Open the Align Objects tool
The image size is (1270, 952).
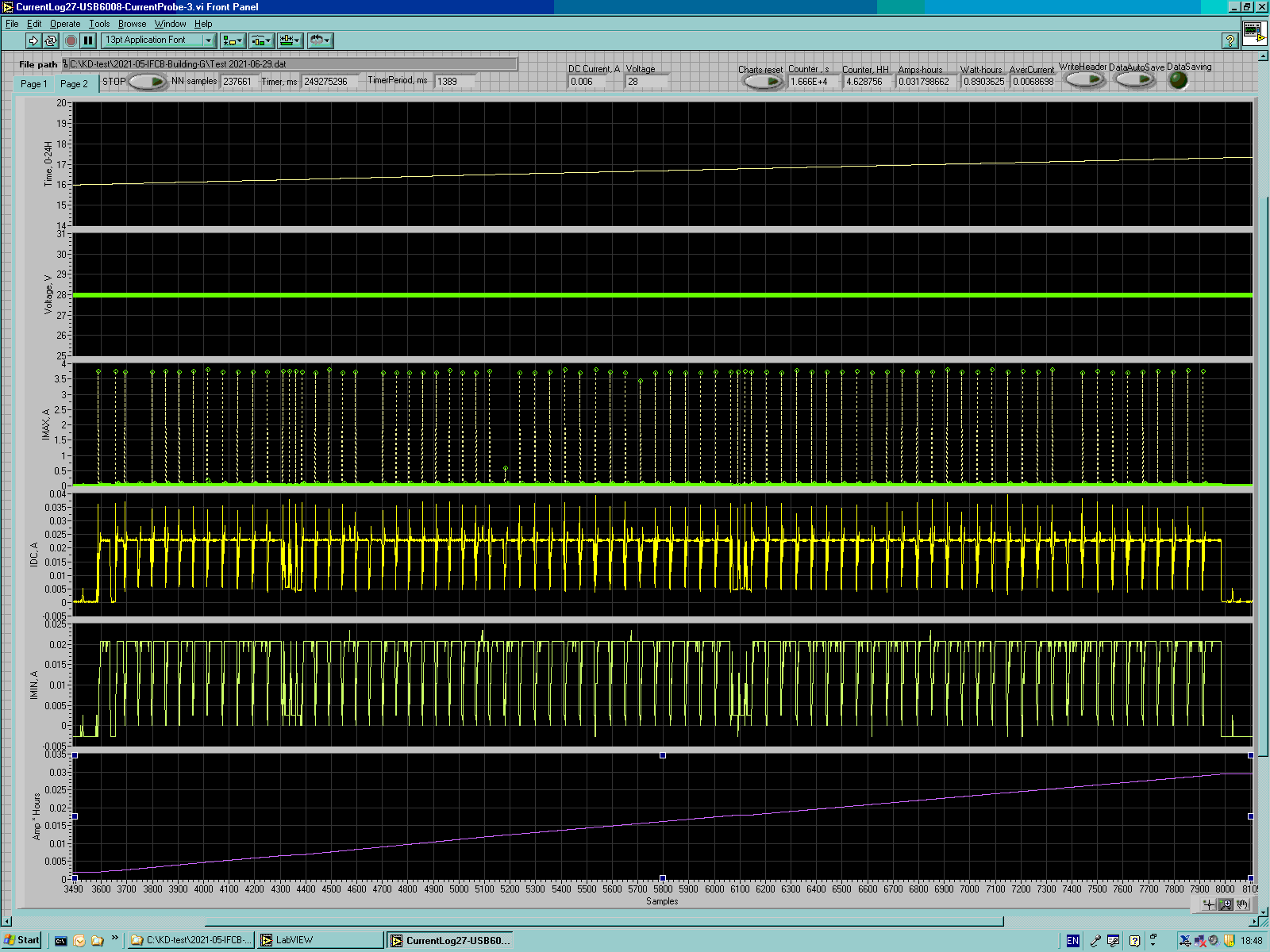[x=233, y=40]
